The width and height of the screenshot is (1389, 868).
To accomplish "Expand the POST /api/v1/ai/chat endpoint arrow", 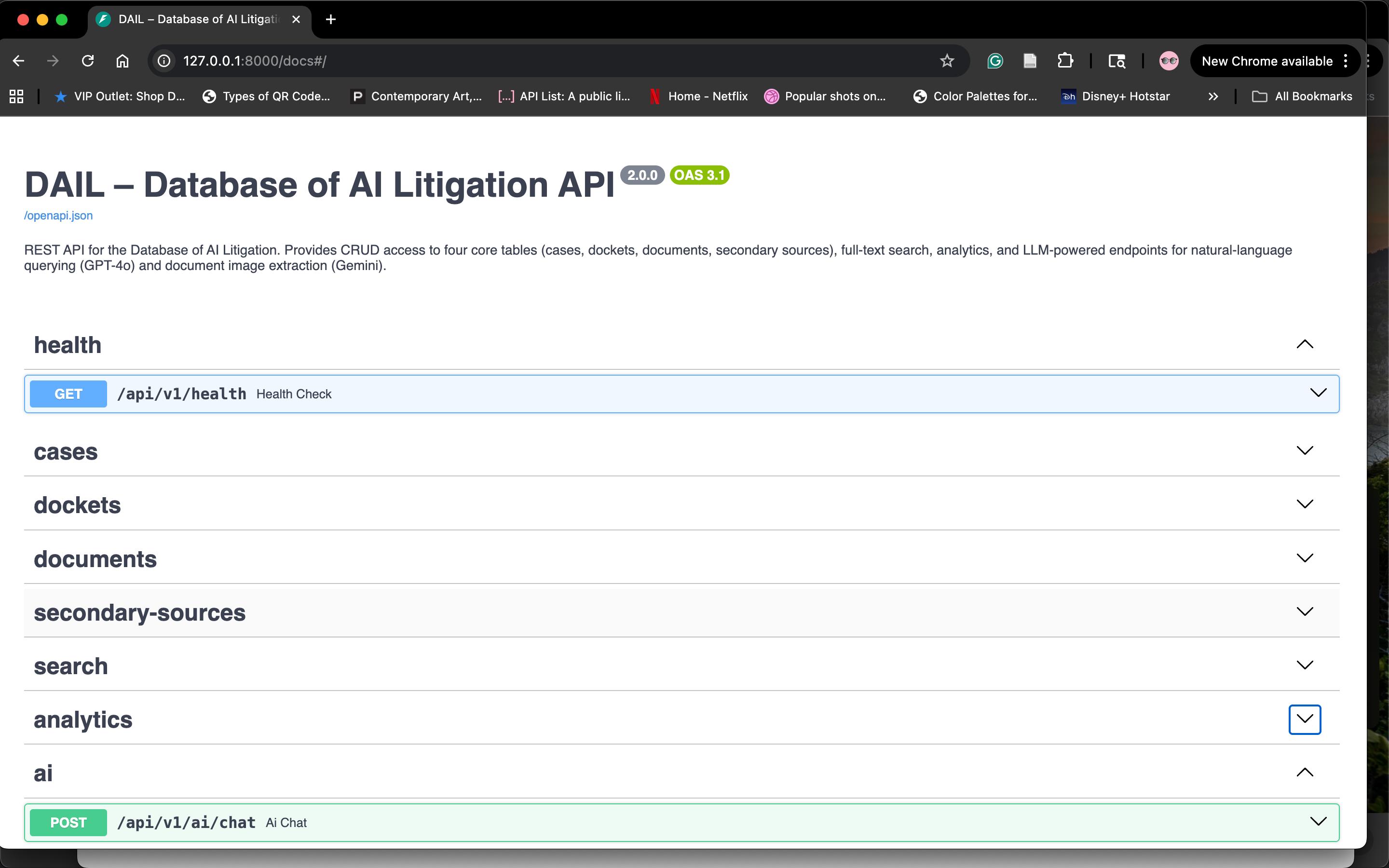I will (1318, 822).
